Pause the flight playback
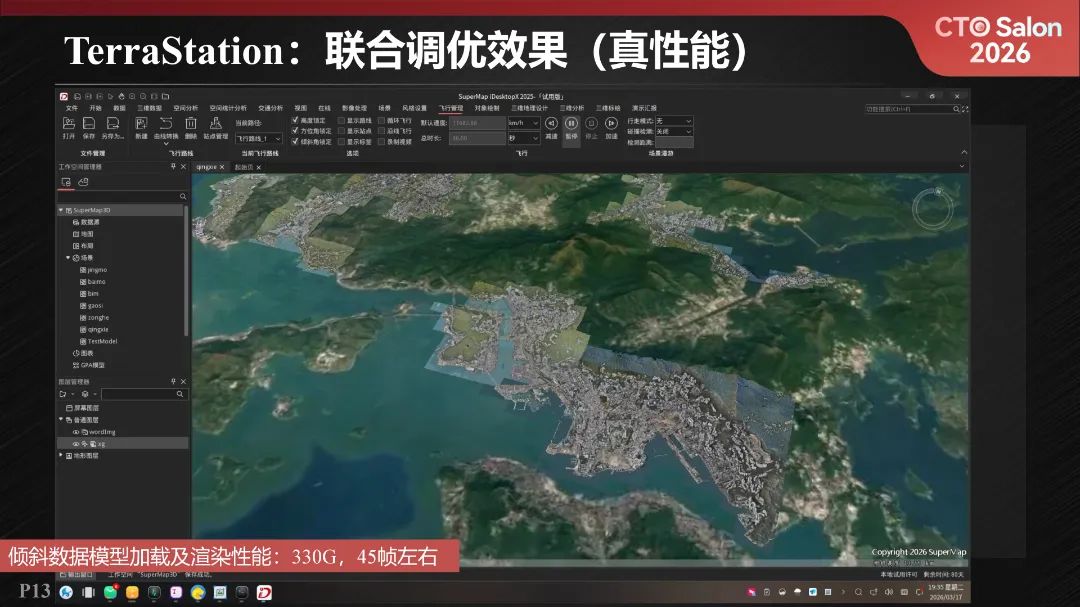1080x607 pixels. click(x=572, y=122)
